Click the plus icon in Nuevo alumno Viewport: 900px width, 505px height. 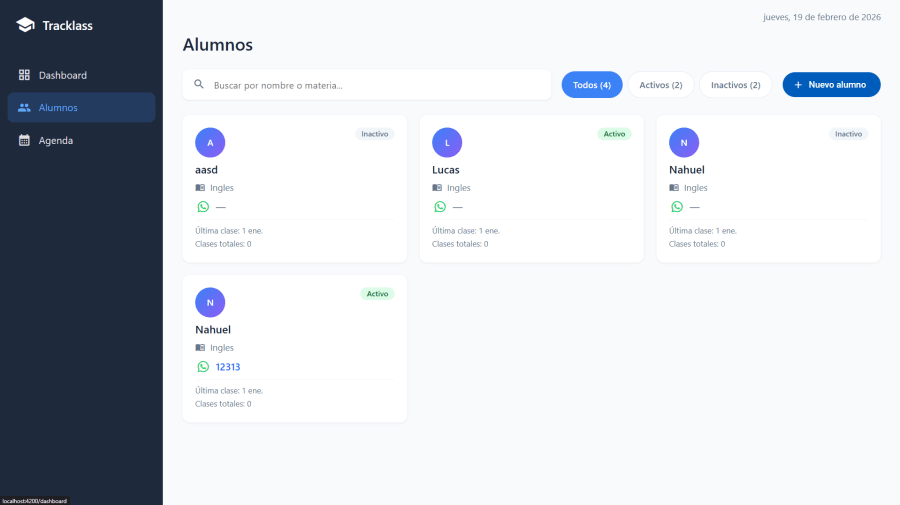pyautogui.click(x=798, y=85)
